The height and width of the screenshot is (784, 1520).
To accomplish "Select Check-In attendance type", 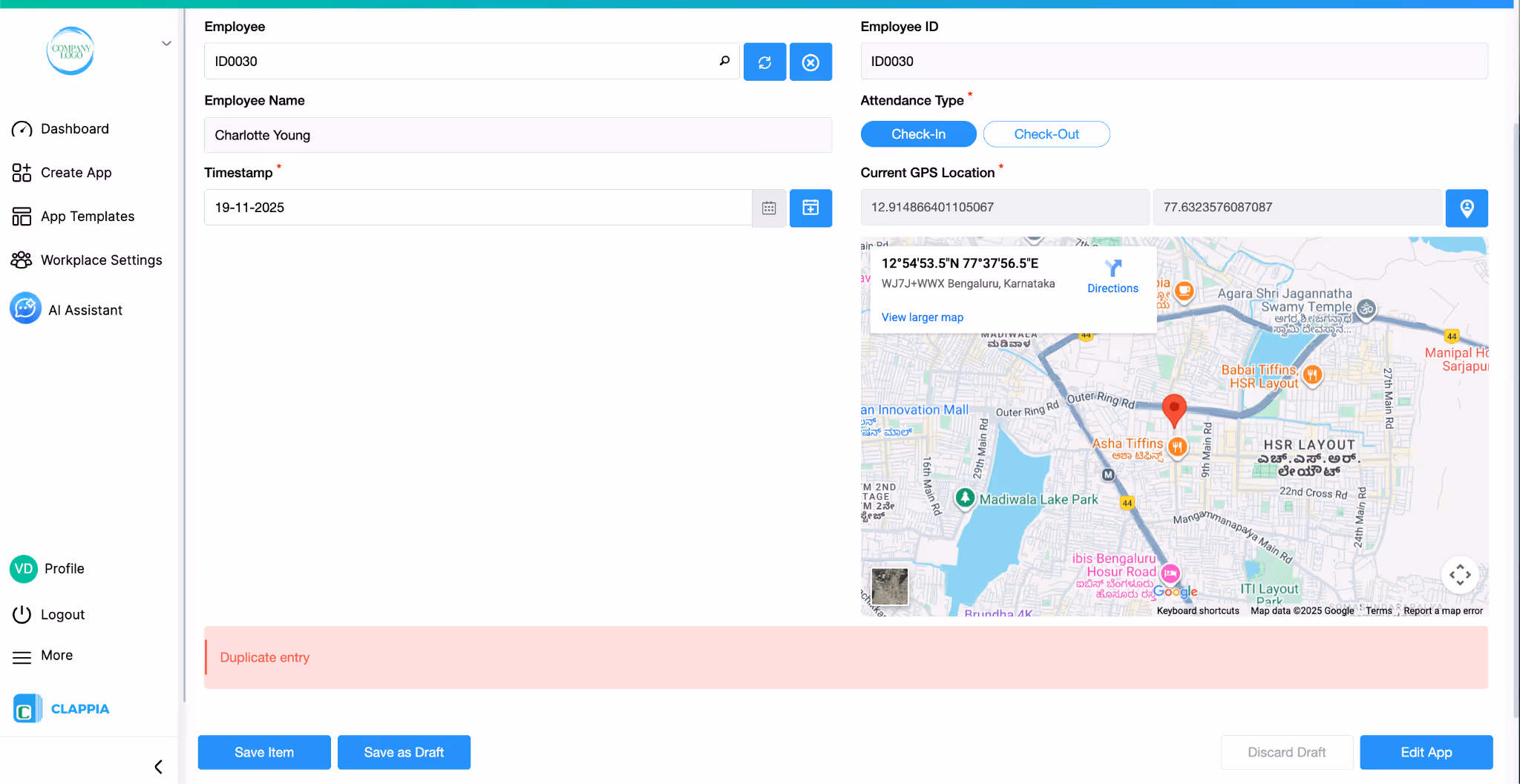I will (x=918, y=134).
